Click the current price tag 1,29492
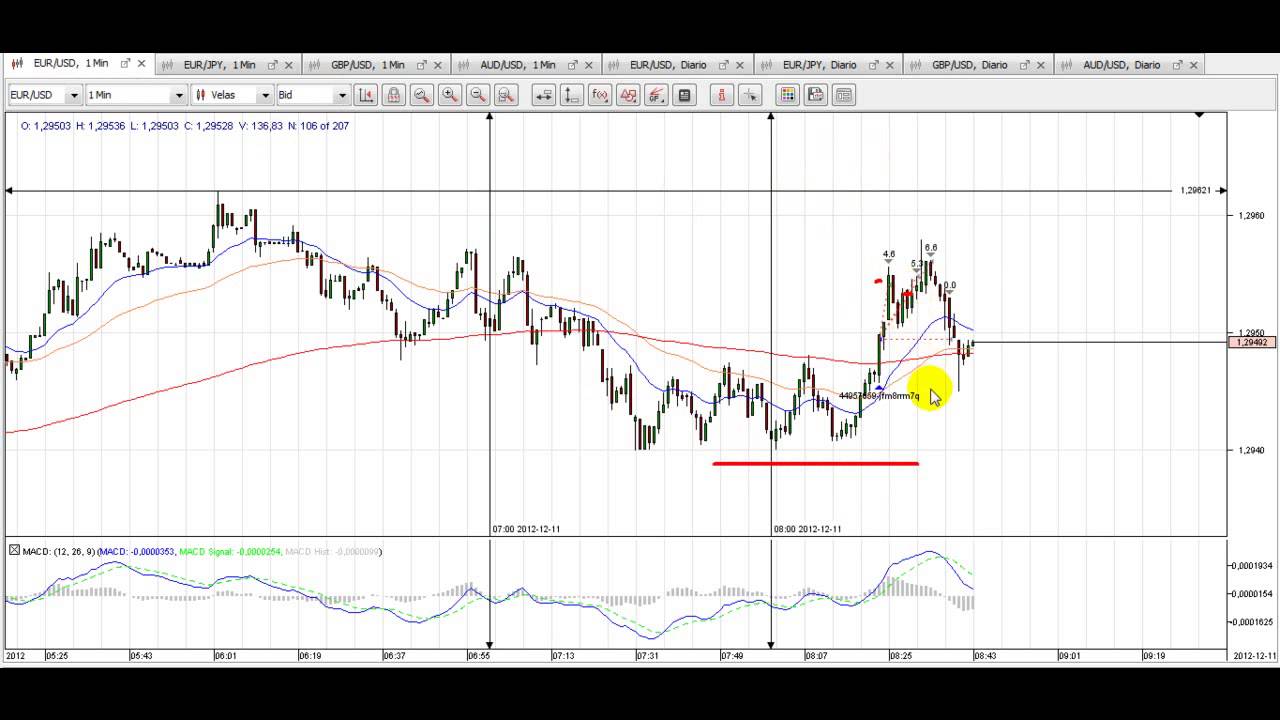 (1252, 343)
